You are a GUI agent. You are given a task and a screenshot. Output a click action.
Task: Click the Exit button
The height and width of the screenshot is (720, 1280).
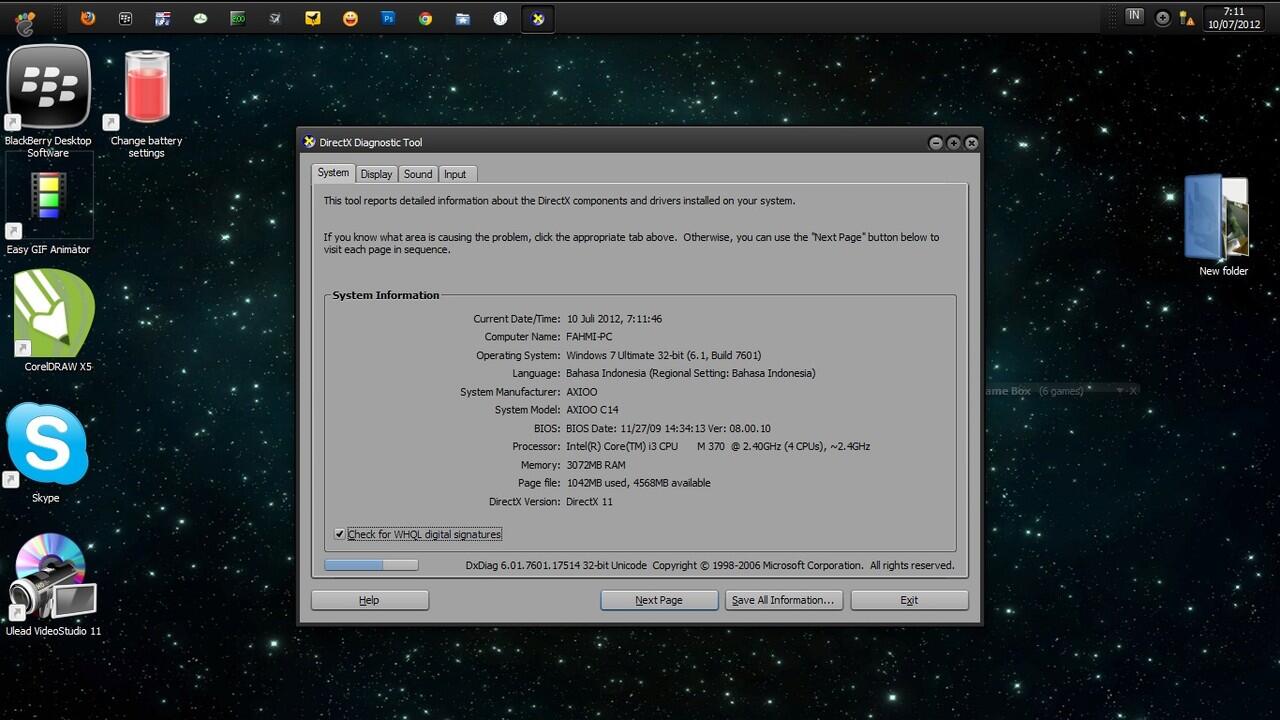(x=909, y=600)
